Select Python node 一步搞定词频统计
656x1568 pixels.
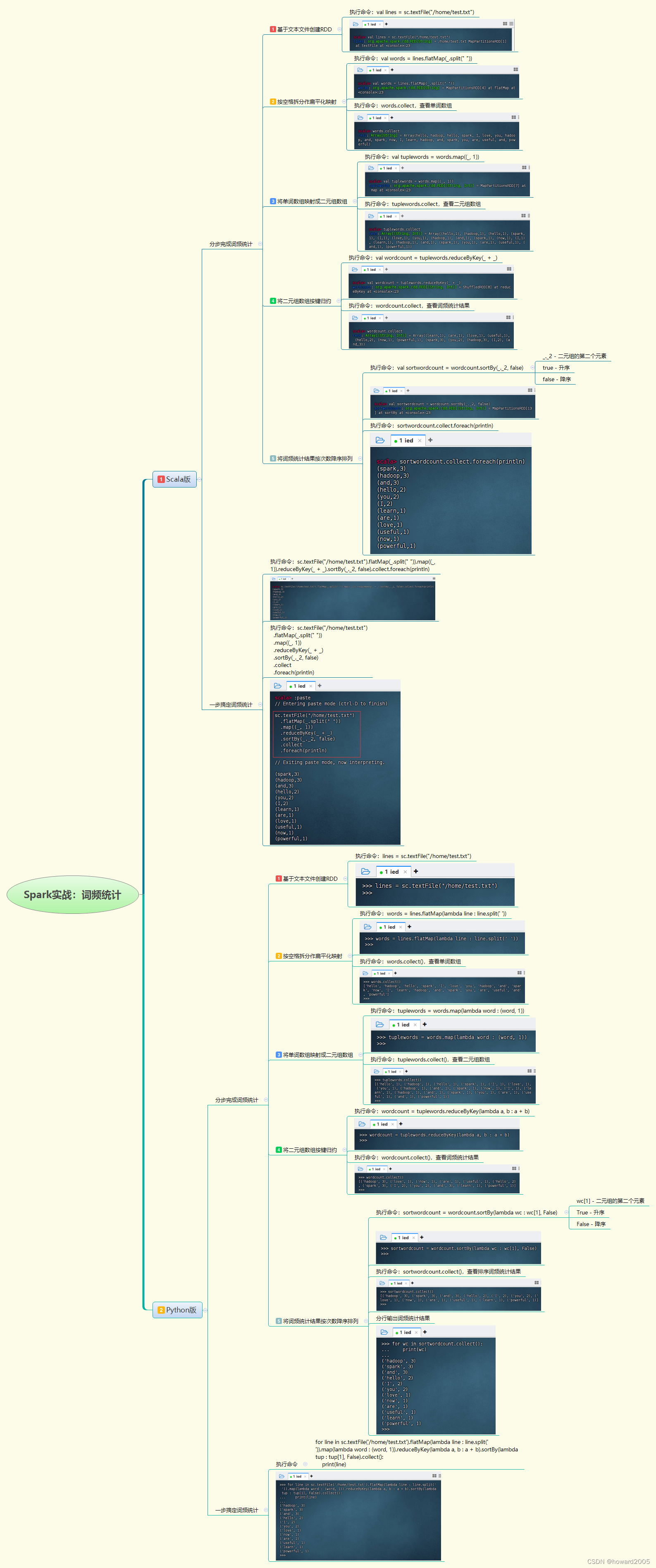pos(237,1510)
